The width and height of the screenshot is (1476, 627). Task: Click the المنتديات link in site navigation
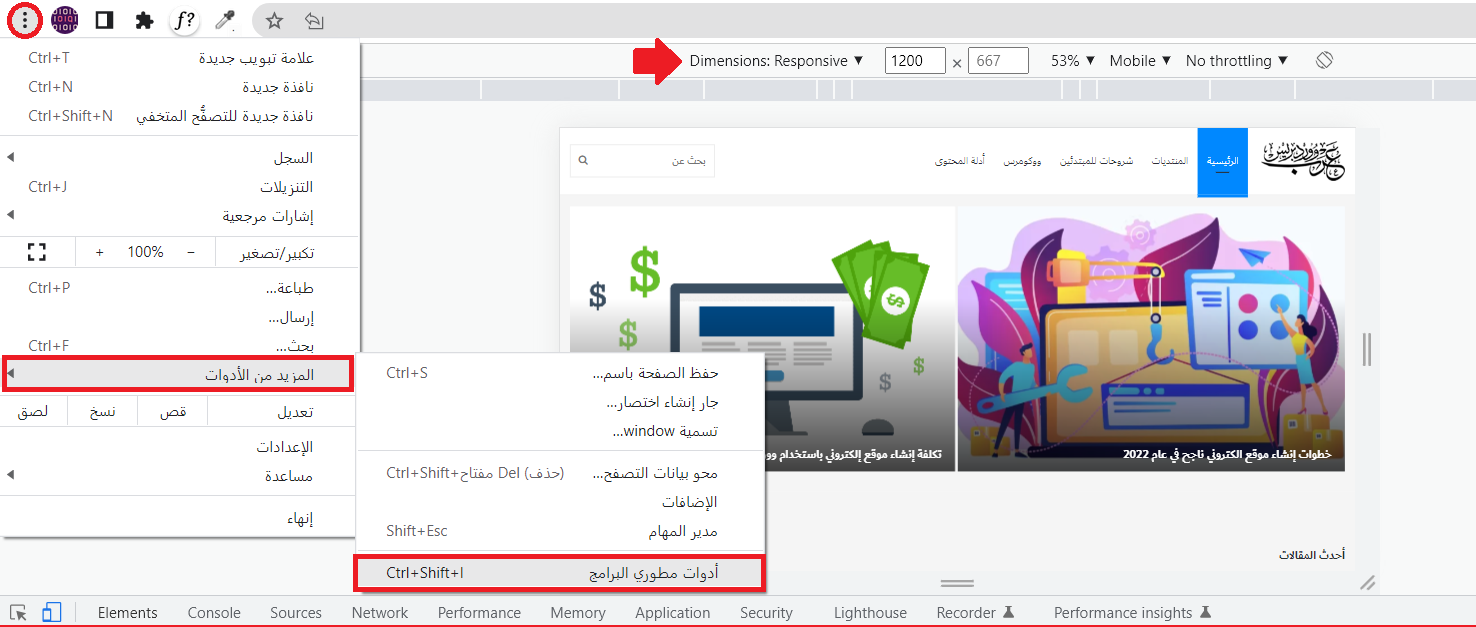(x=1169, y=161)
